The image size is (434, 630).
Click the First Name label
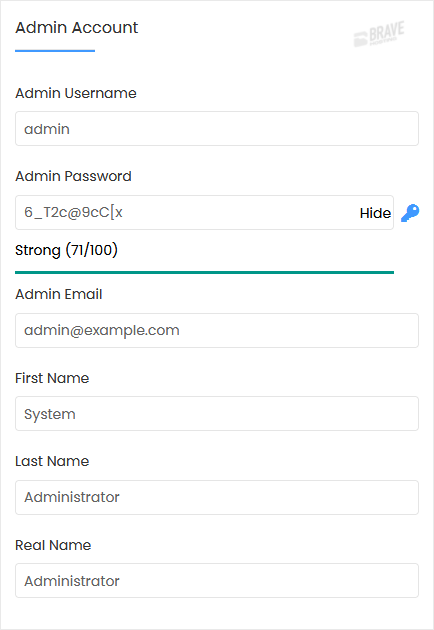point(52,378)
